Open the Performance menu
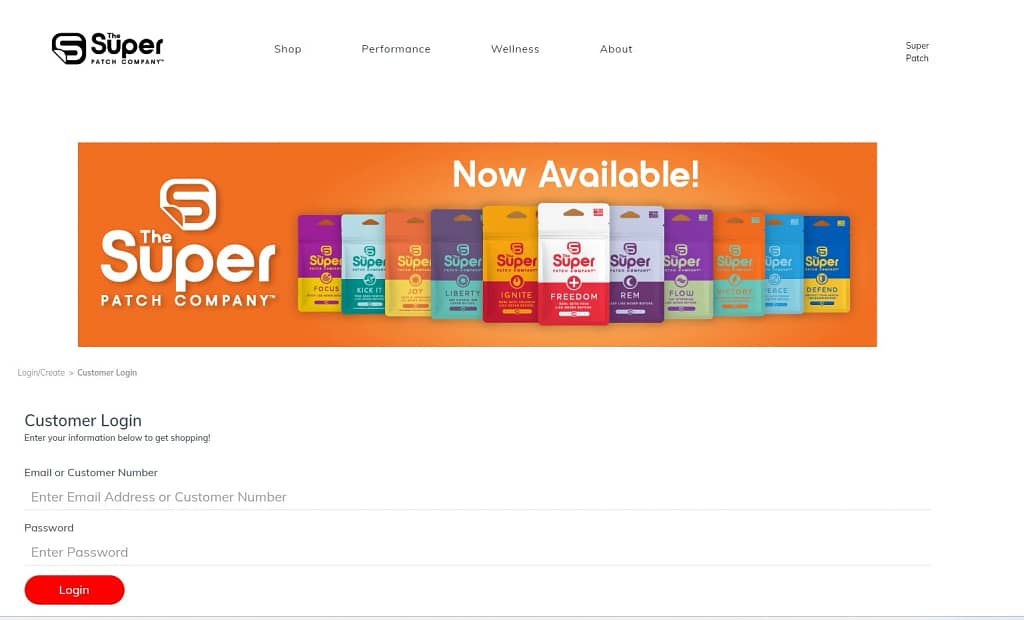This screenshot has height=620, width=1024. coord(396,49)
